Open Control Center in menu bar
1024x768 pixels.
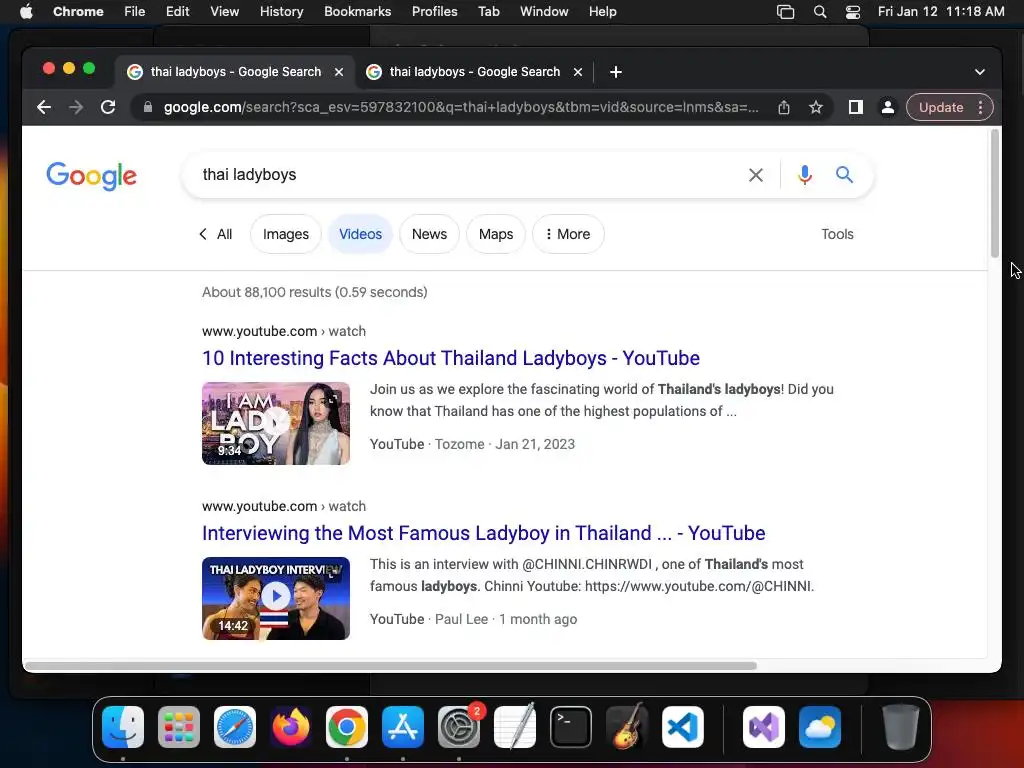[853, 12]
